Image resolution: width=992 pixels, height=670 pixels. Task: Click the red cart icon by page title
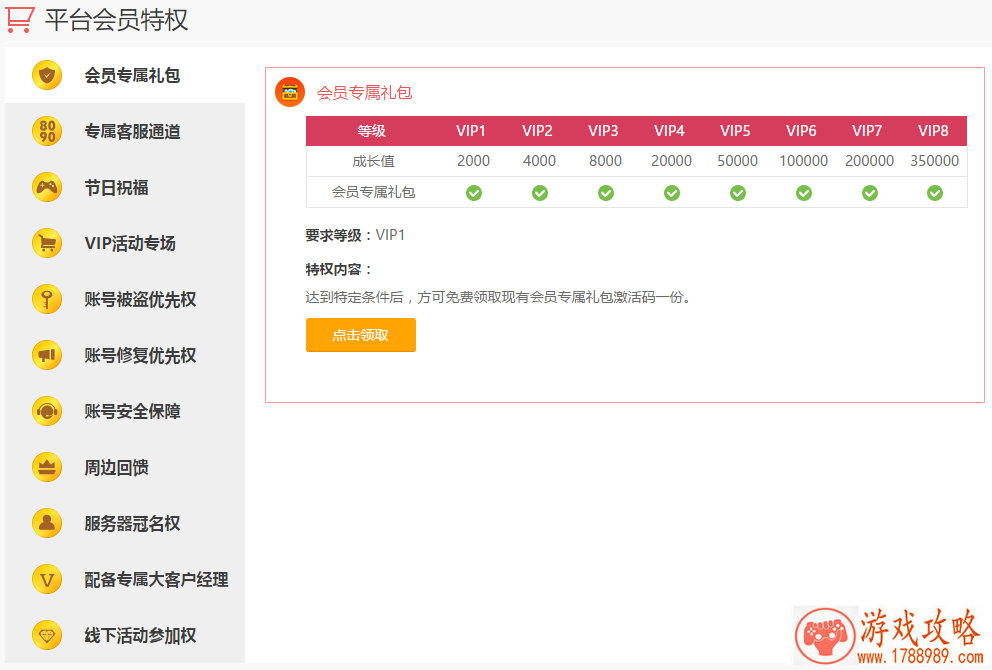(21, 20)
